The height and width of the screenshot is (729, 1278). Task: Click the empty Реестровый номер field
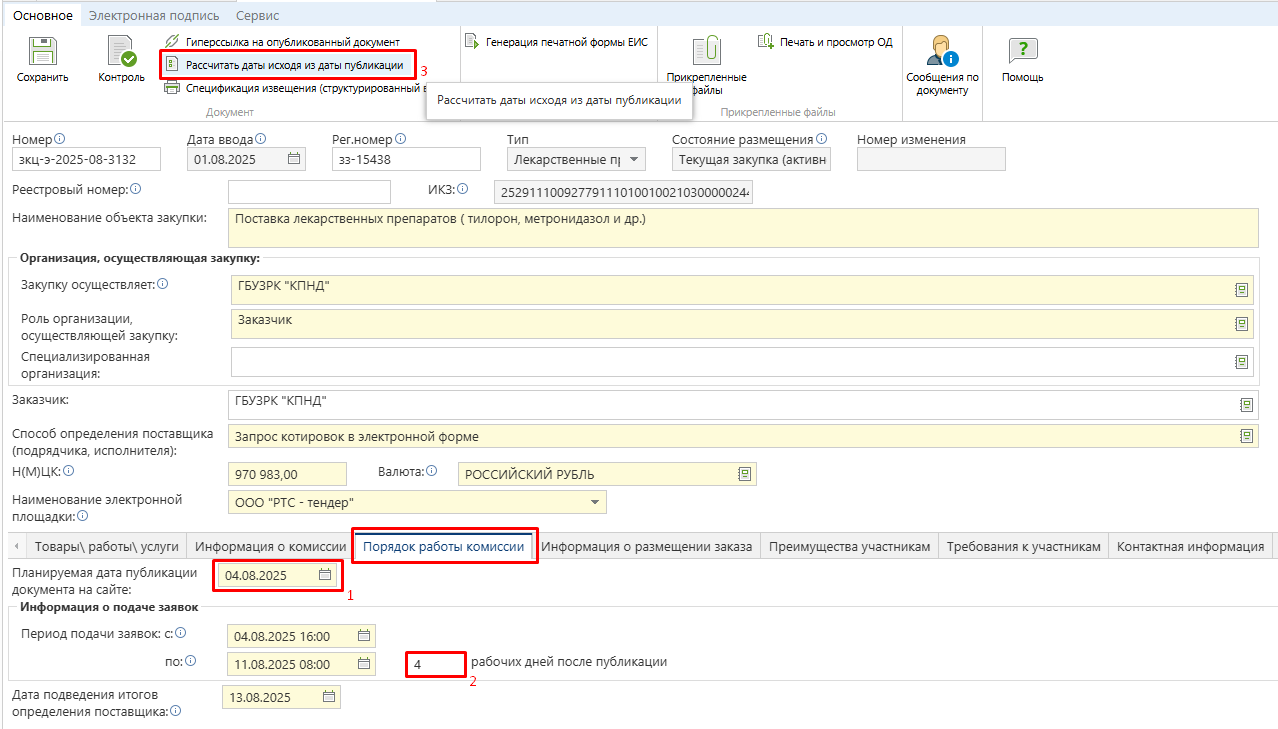pos(309,192)
